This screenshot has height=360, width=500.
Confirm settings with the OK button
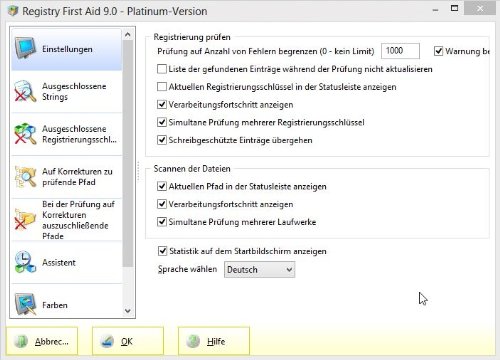128,341
